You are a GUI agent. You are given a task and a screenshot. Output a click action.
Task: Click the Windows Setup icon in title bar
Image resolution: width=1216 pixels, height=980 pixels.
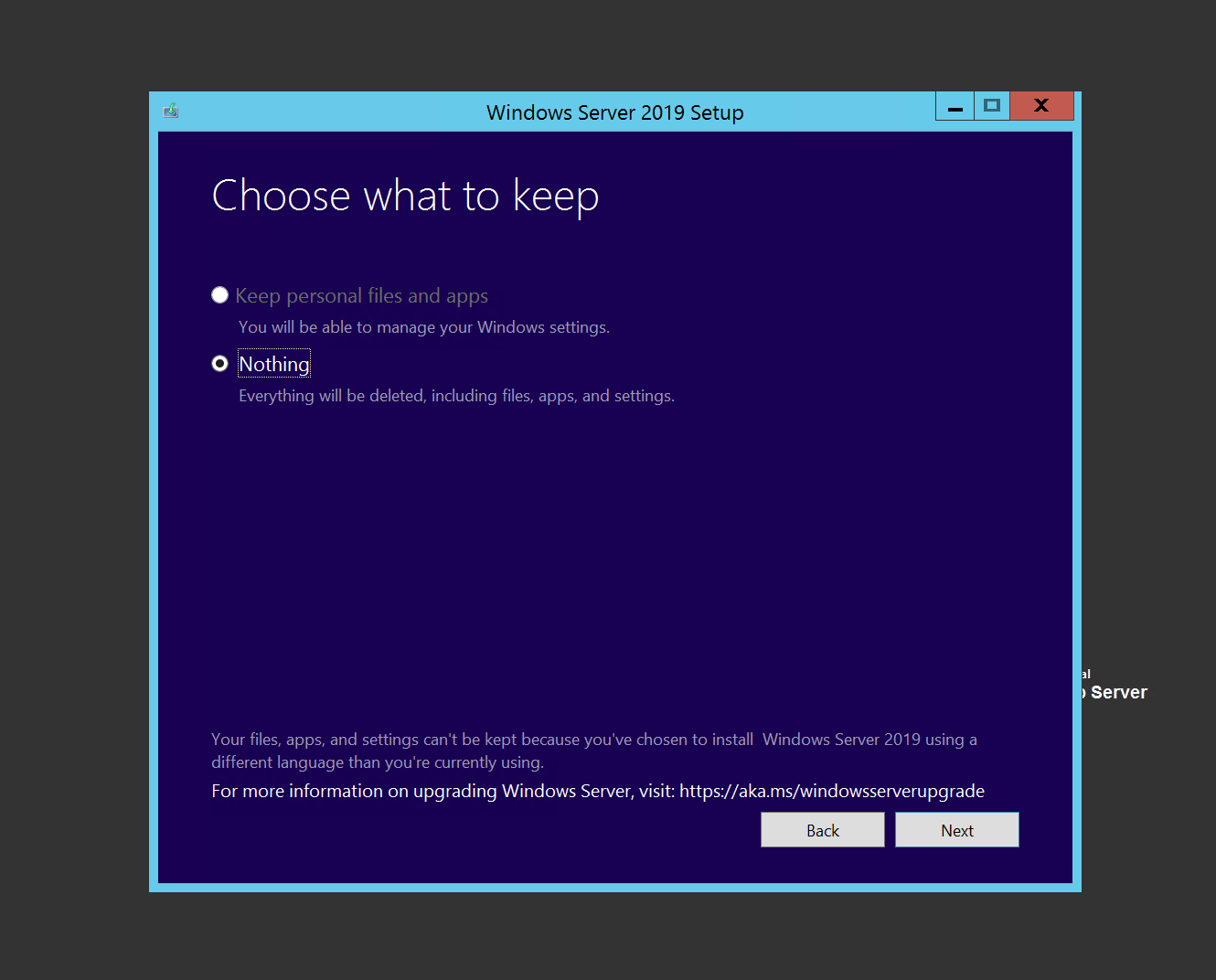pyautogui.click(x=171, y=110)
